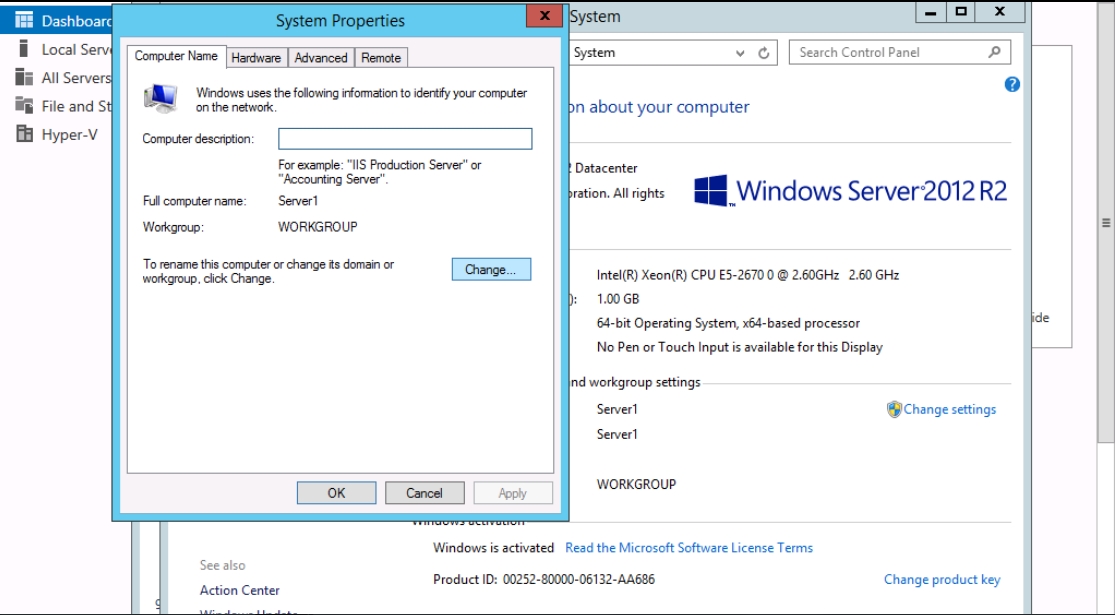Switch to the Hardware tab
1115x615 pixels.
256,58
